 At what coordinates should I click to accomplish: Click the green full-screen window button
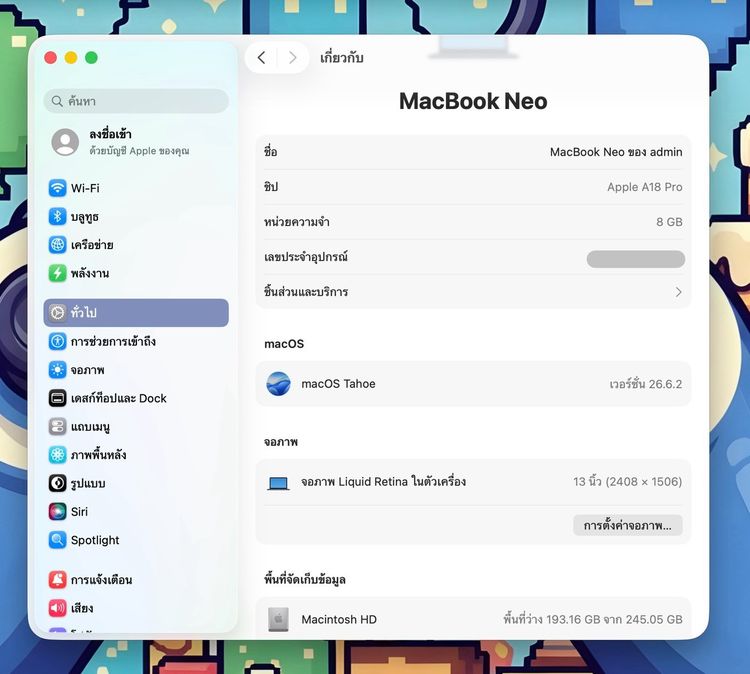tap(91, 58)
